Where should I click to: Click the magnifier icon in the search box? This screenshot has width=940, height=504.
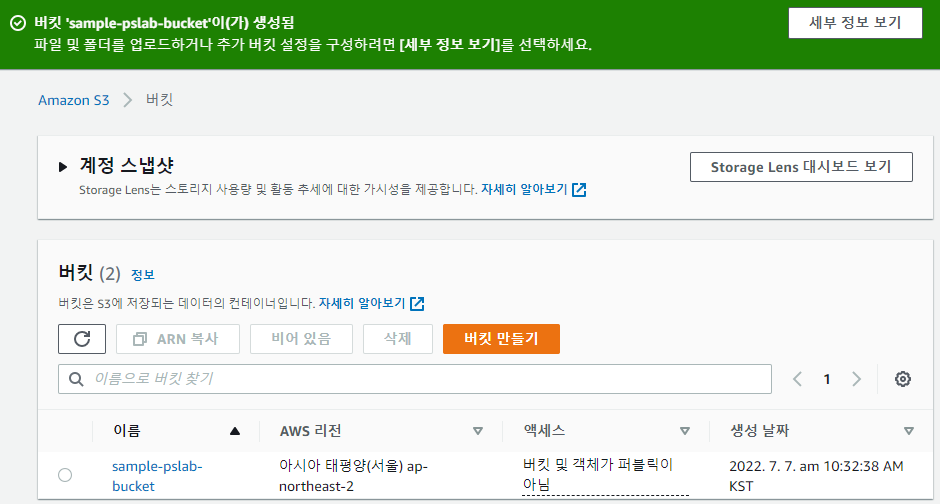click(76, 379)
